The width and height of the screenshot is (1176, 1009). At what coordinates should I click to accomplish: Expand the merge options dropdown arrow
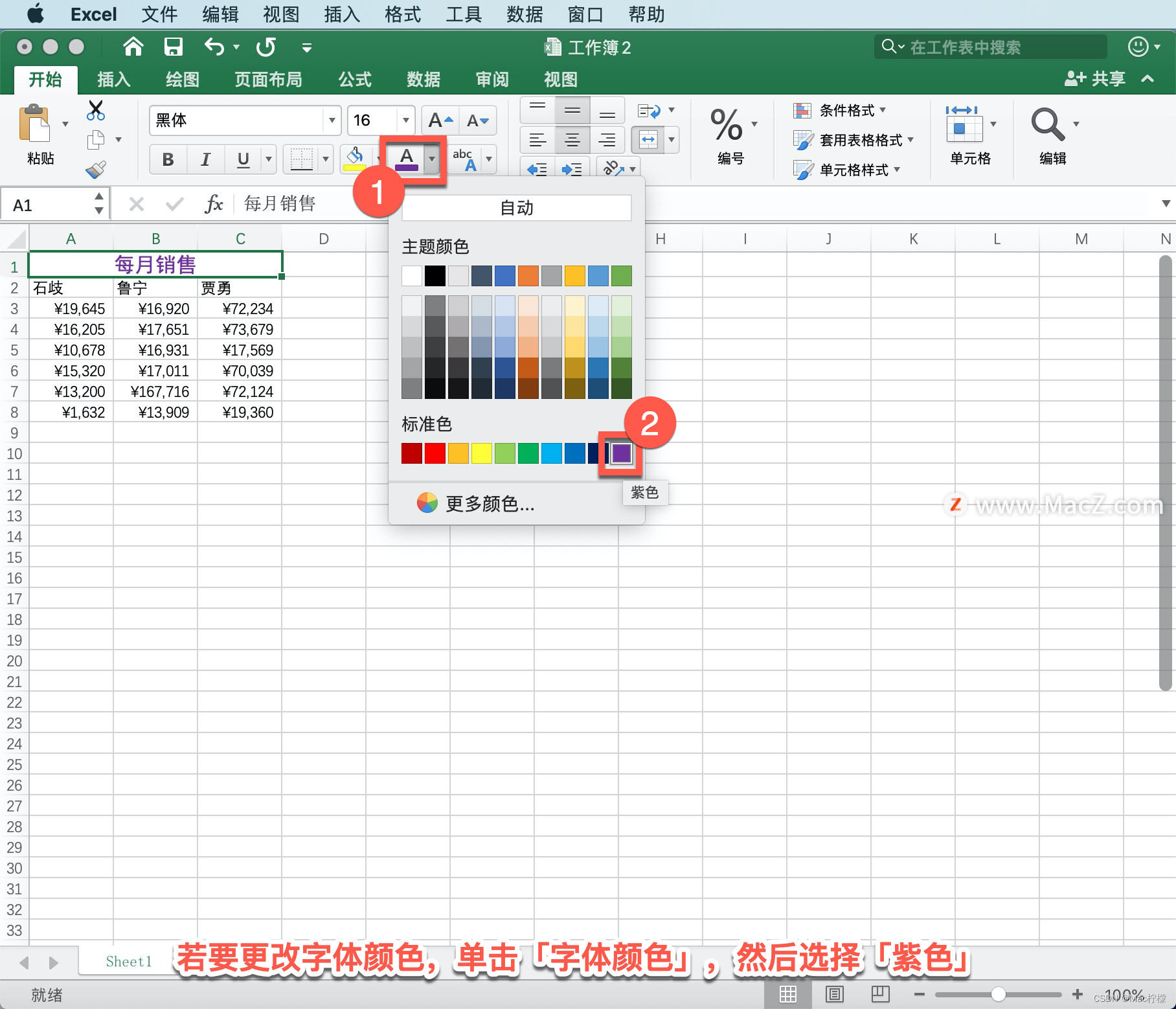click(x=672, y=139)
